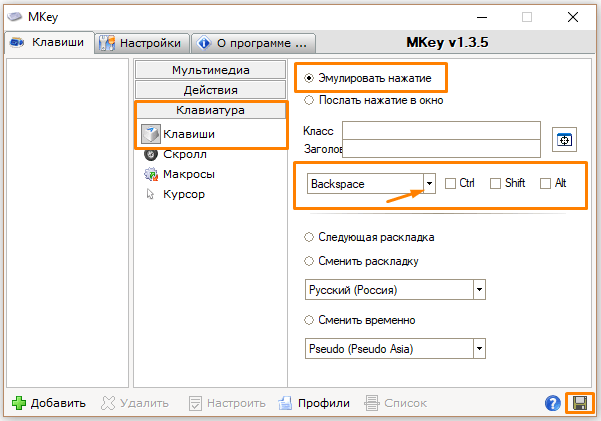This screenshot has width=601, height=421.
Task: Select Курсор item in action list
Action: [x=184, y=194]
